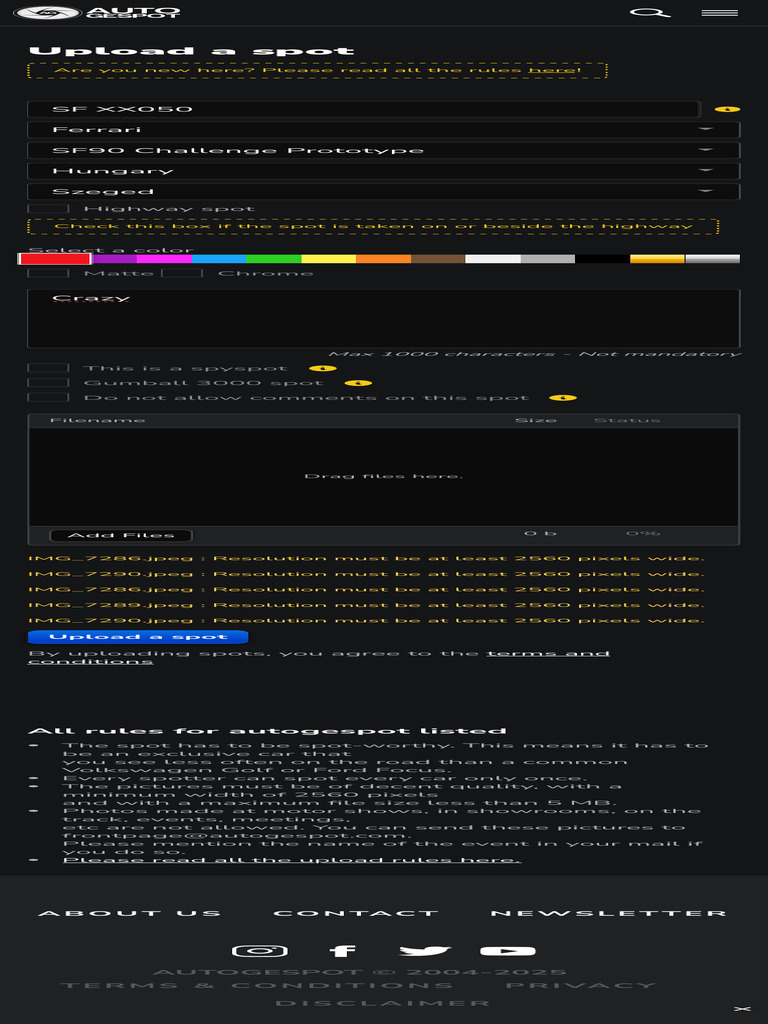Open the Hungary country dropdown
This screenshot has width=768, height=1024.
383,171
